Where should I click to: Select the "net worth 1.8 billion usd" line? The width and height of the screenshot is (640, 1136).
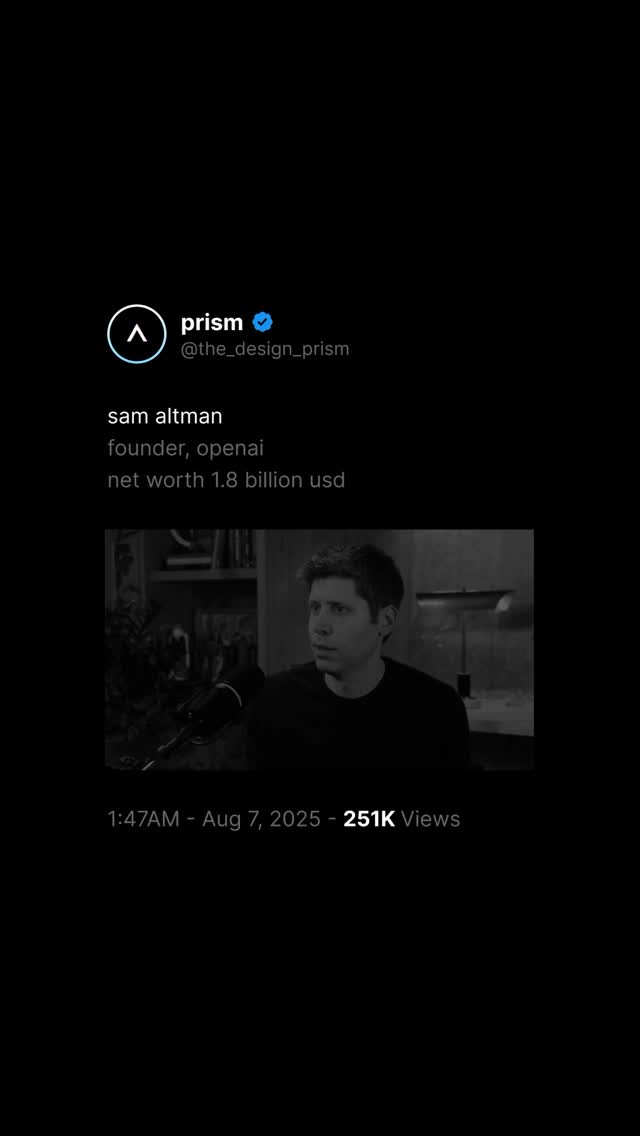pos(226,480)
